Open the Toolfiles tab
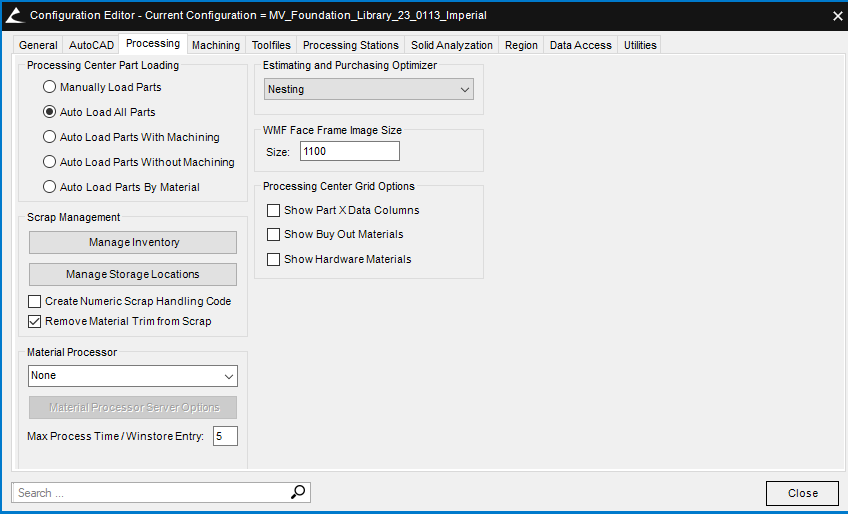 click(x=271, y=45)
